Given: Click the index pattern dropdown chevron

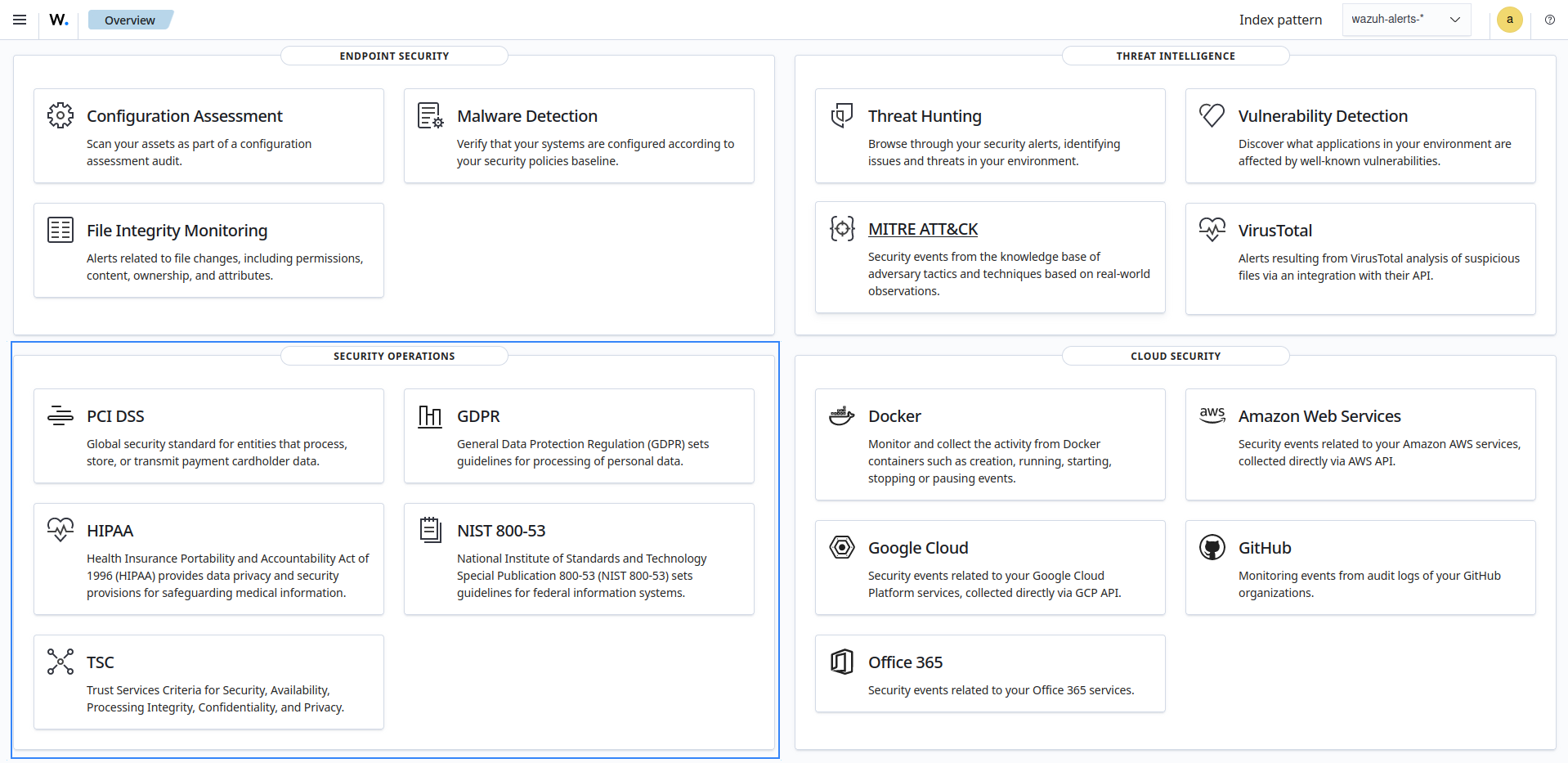Looking at the screenshot, I should pos(1454,20).
